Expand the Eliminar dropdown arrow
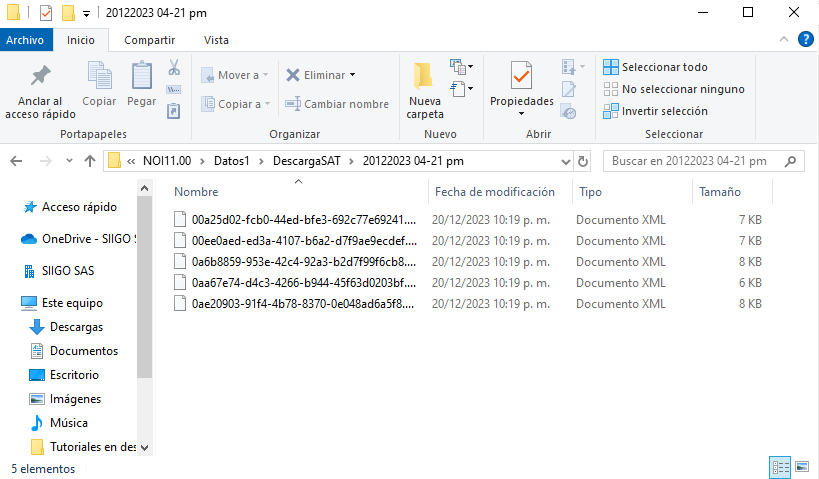 [x=352, y=75]
